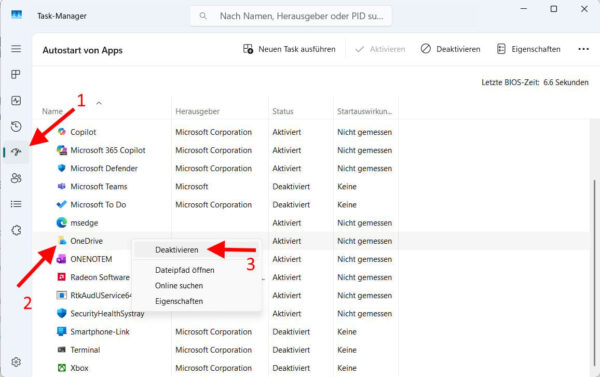The height and width of the screenshot is (377, 600).
Task: Click the Autostart von Apps heading
Action: 82,50
